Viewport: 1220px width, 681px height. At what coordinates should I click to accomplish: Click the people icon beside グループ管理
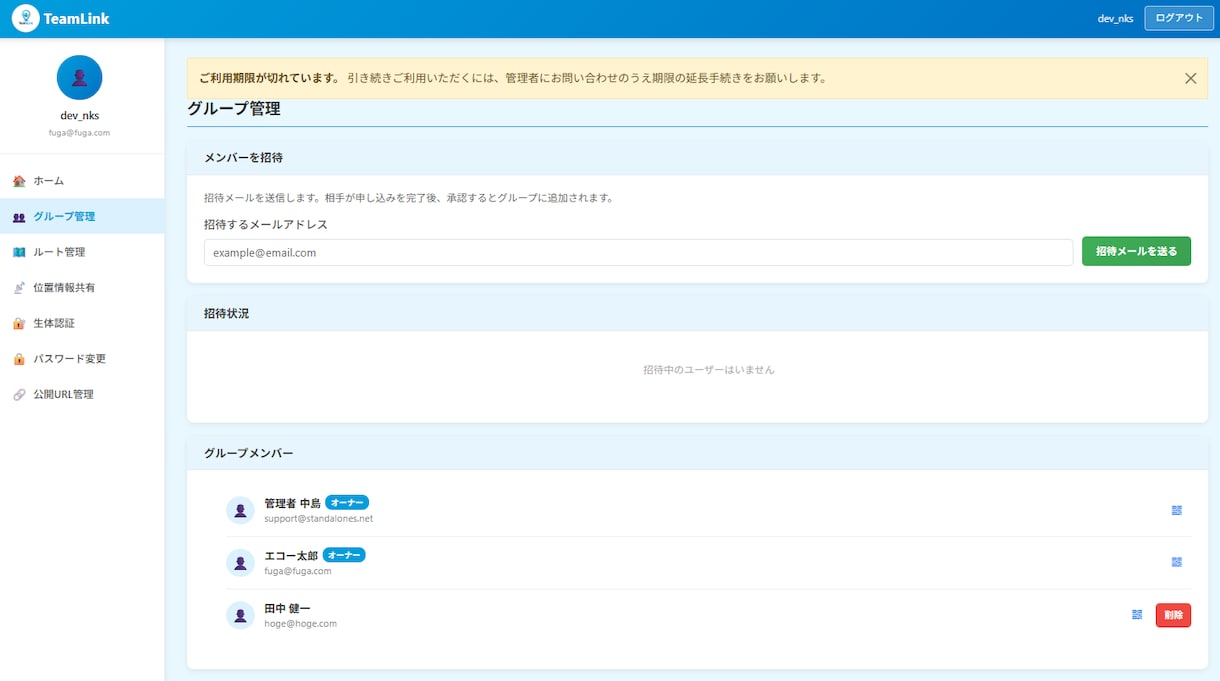point(19,217)
